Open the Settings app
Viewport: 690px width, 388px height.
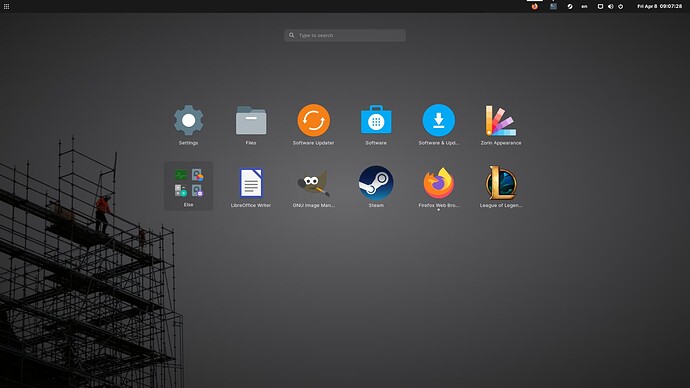click(188, 120)
